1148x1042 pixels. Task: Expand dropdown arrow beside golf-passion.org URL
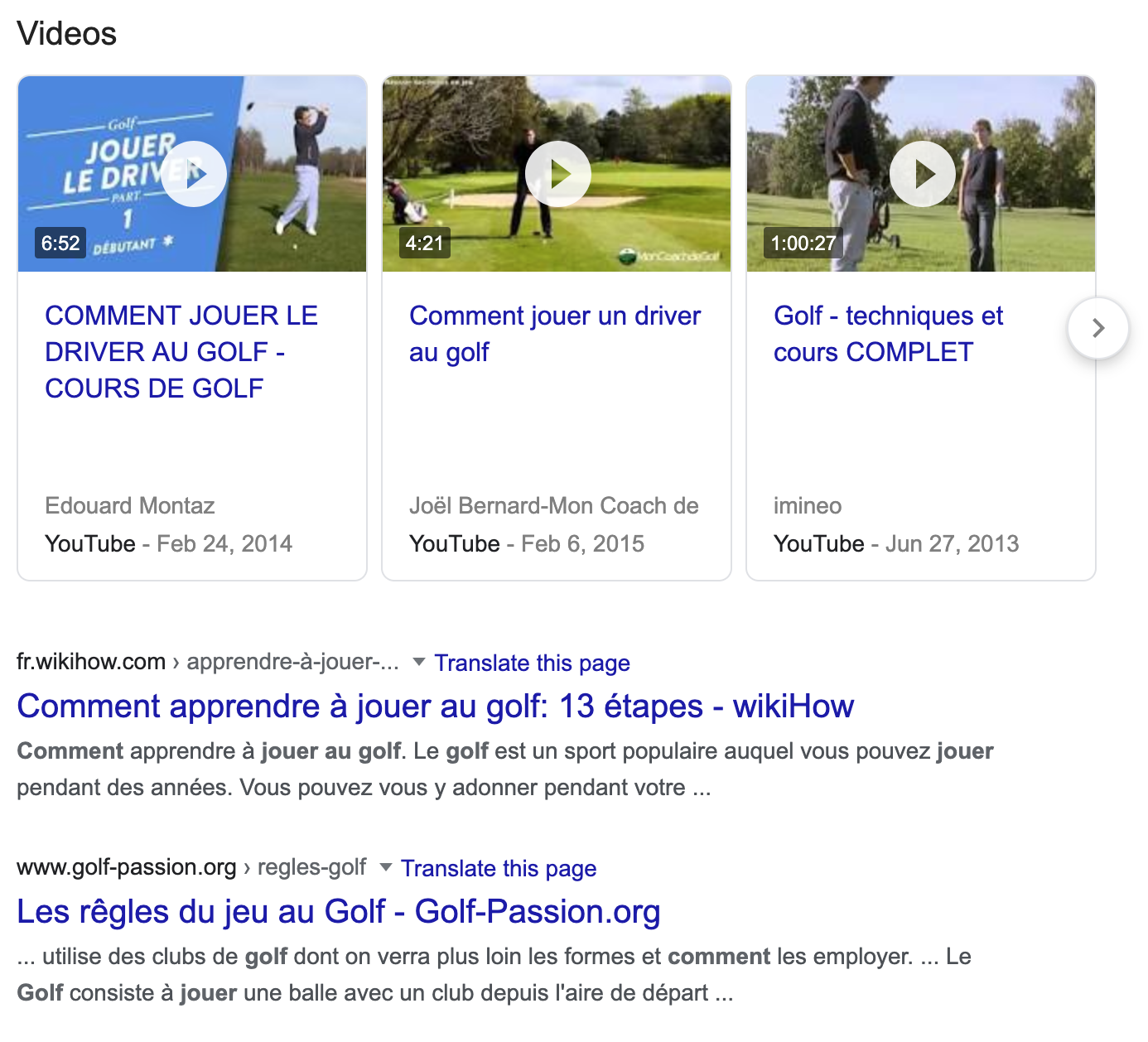pyautogui.click(x=385, y=866)
